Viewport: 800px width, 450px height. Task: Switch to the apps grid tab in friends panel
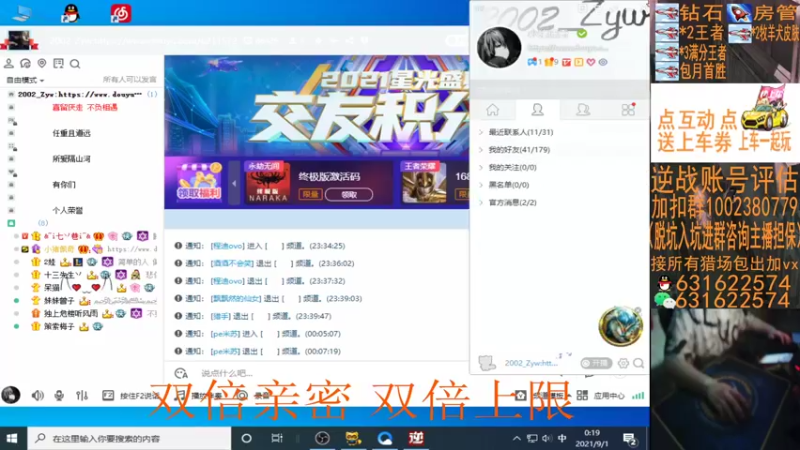(x=628, y=110)
